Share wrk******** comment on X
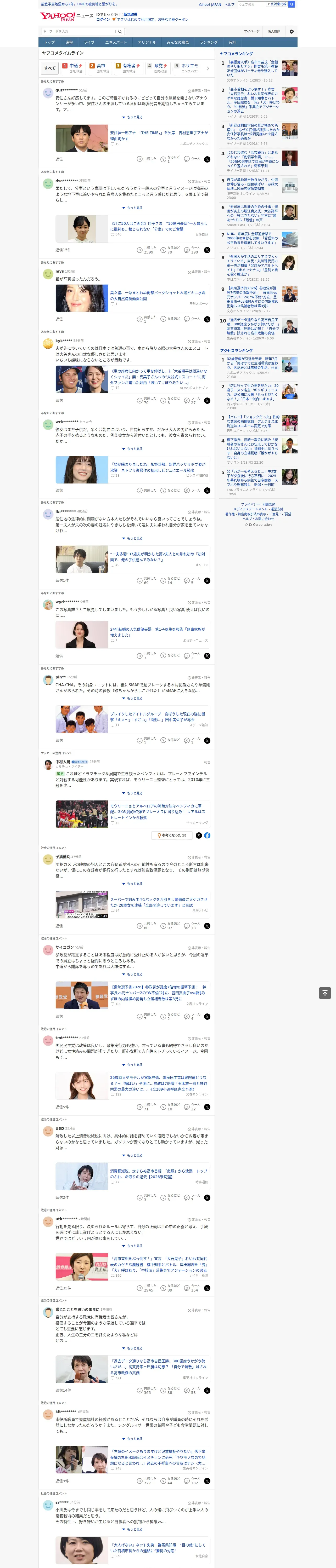The height and width of the screenshot is (1568, 336). pos(207,491)
